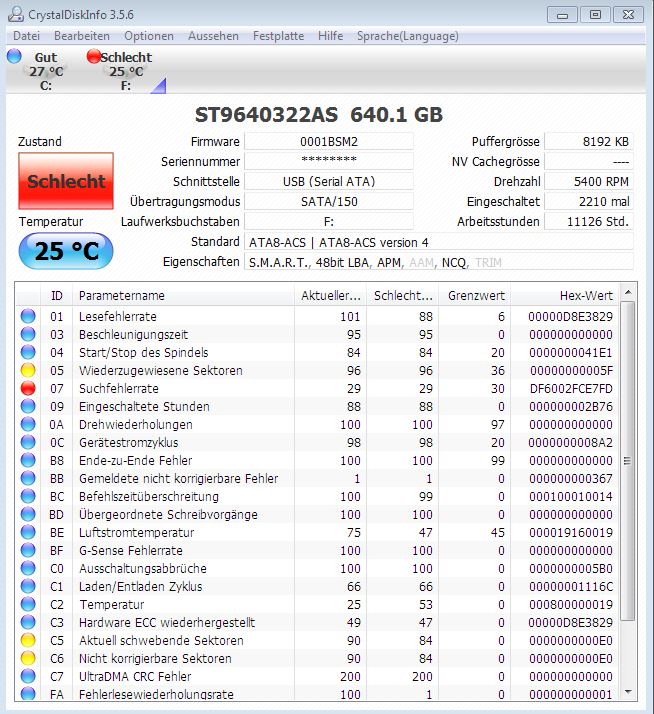Viewport: 654px width, 714px height.
Task: Click blue status icon for Start/Stop des Spindels
Action: click(x=28, y=352)
